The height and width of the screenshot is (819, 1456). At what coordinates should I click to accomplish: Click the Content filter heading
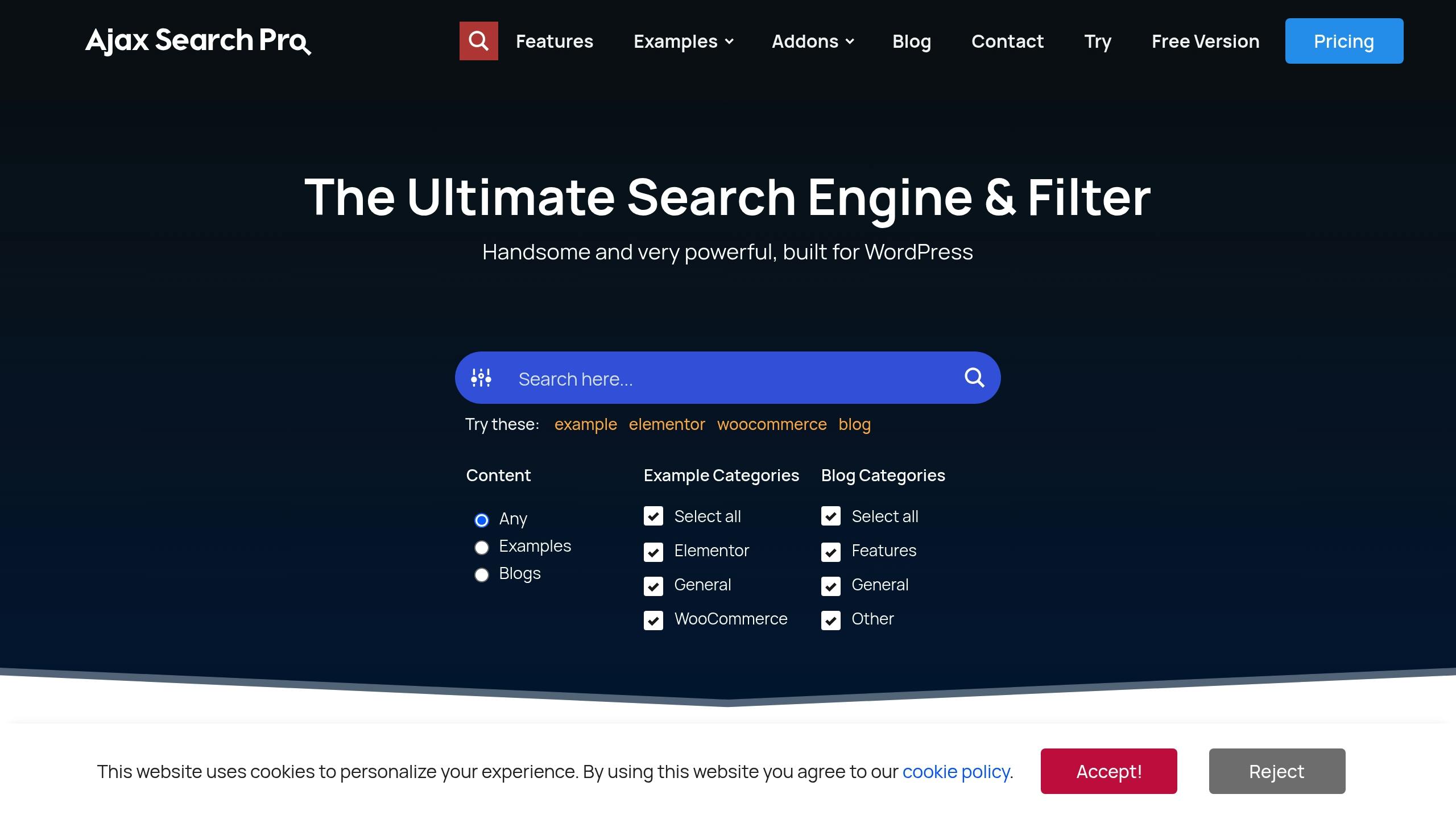(498, 475)
